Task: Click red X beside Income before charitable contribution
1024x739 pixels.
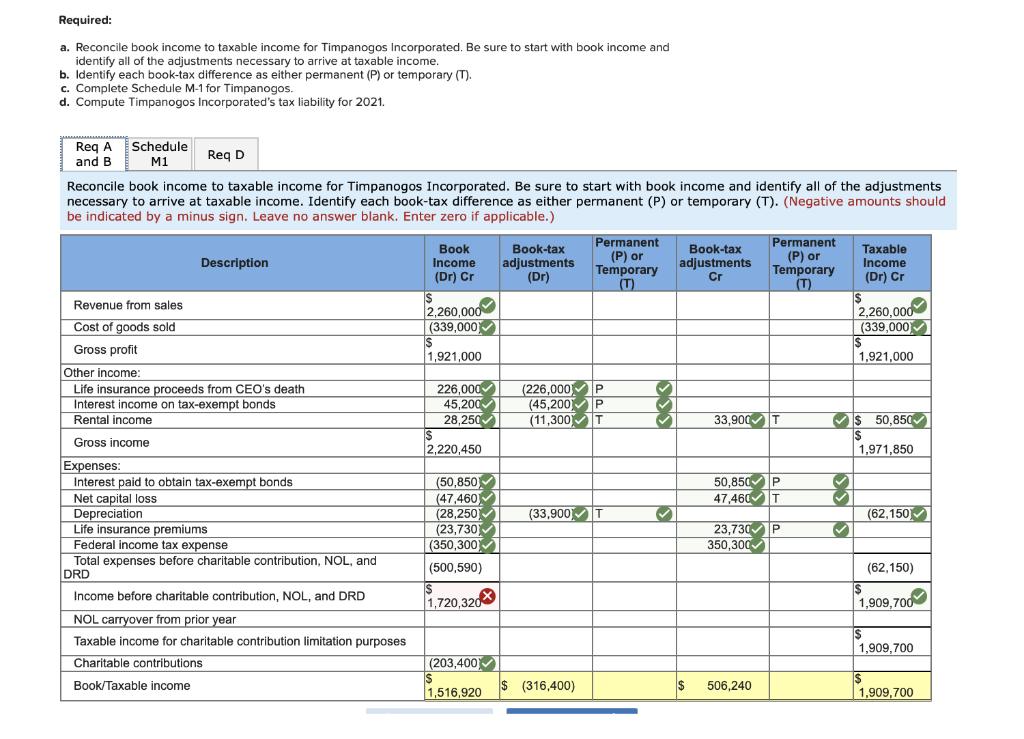Action: [487, 596]
